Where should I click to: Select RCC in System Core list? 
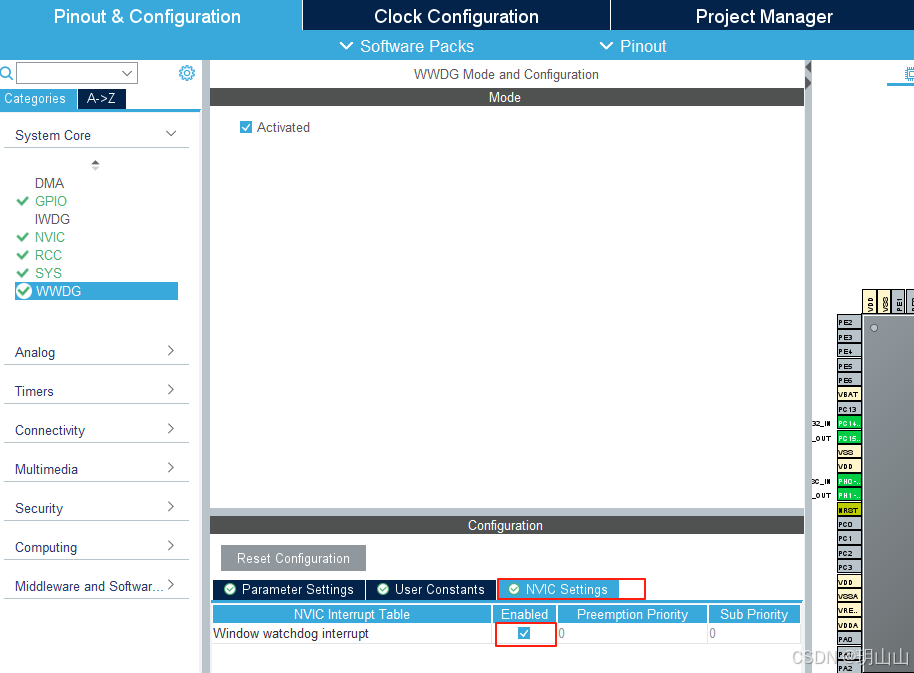(x=48, y=255)
